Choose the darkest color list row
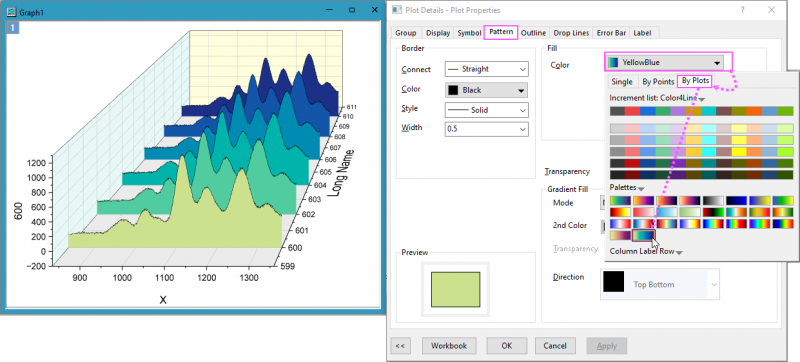 [x=702, y=175]
